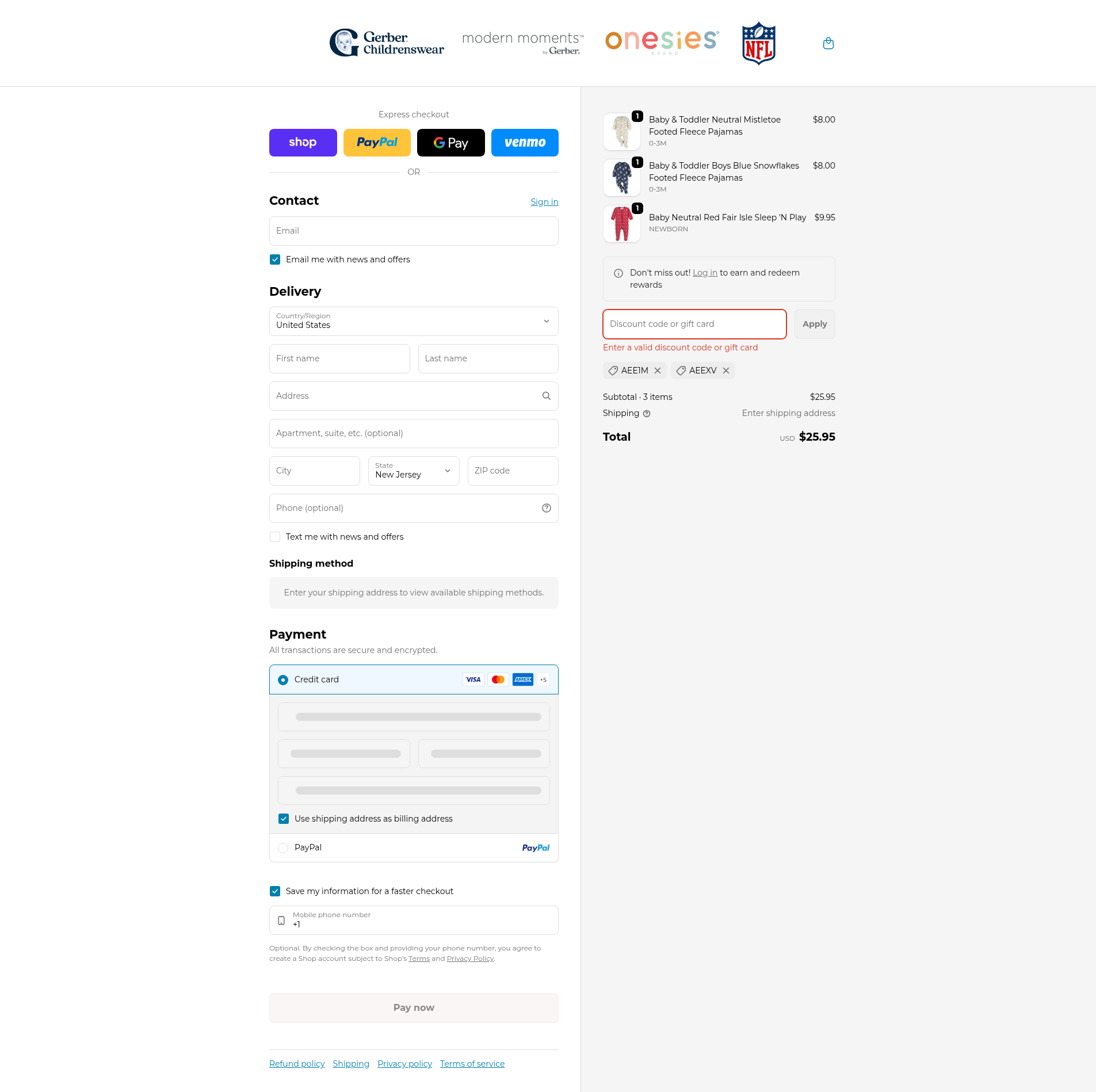This screenshot has width=1096, height=1092.
Task: Expand the State dropdown showing New Jersey
Action: [x=413, y=471]
